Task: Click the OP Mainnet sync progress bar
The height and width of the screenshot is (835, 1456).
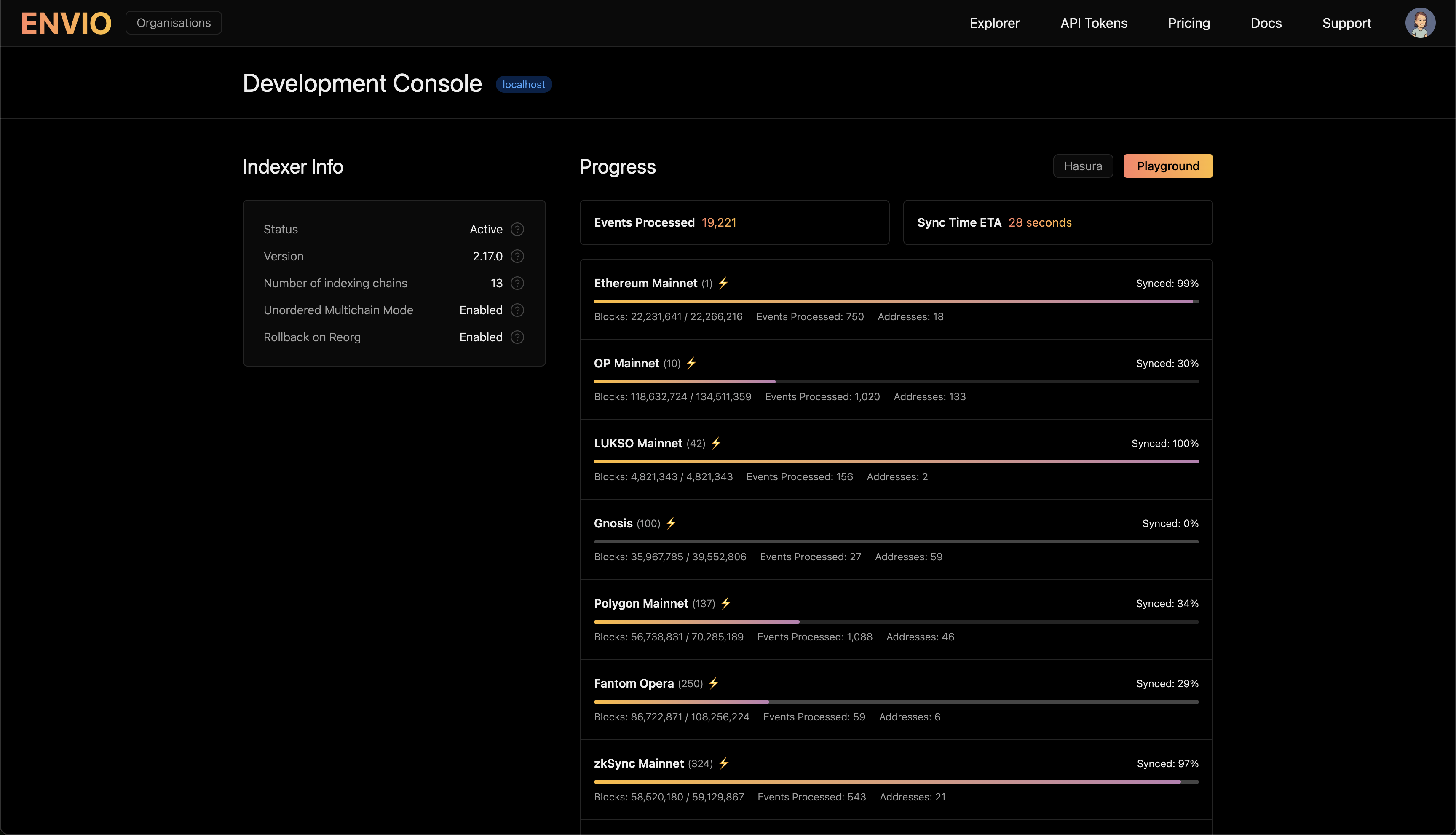Action: [896, 381]
